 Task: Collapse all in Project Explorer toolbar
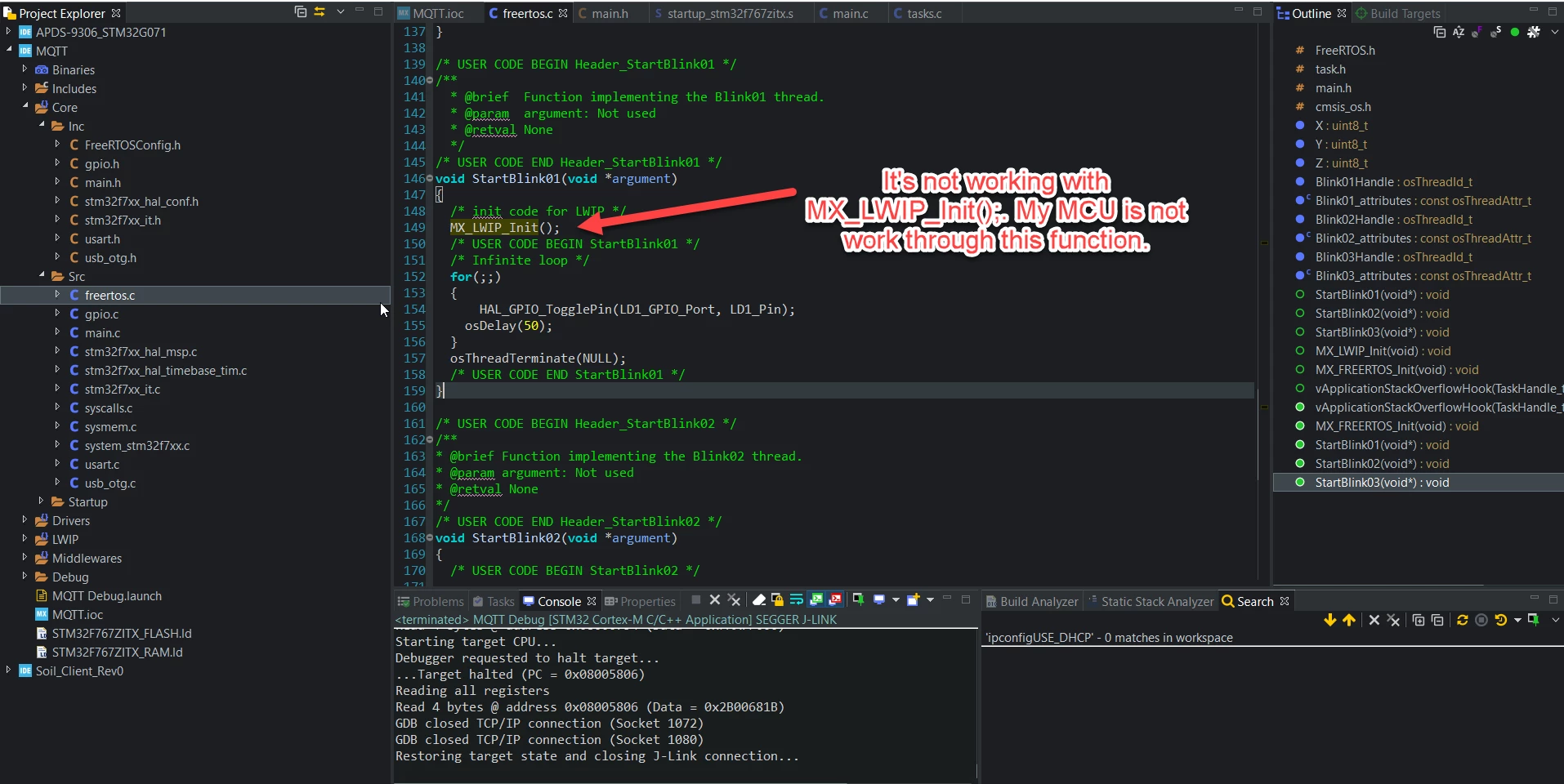click(300, 12)
